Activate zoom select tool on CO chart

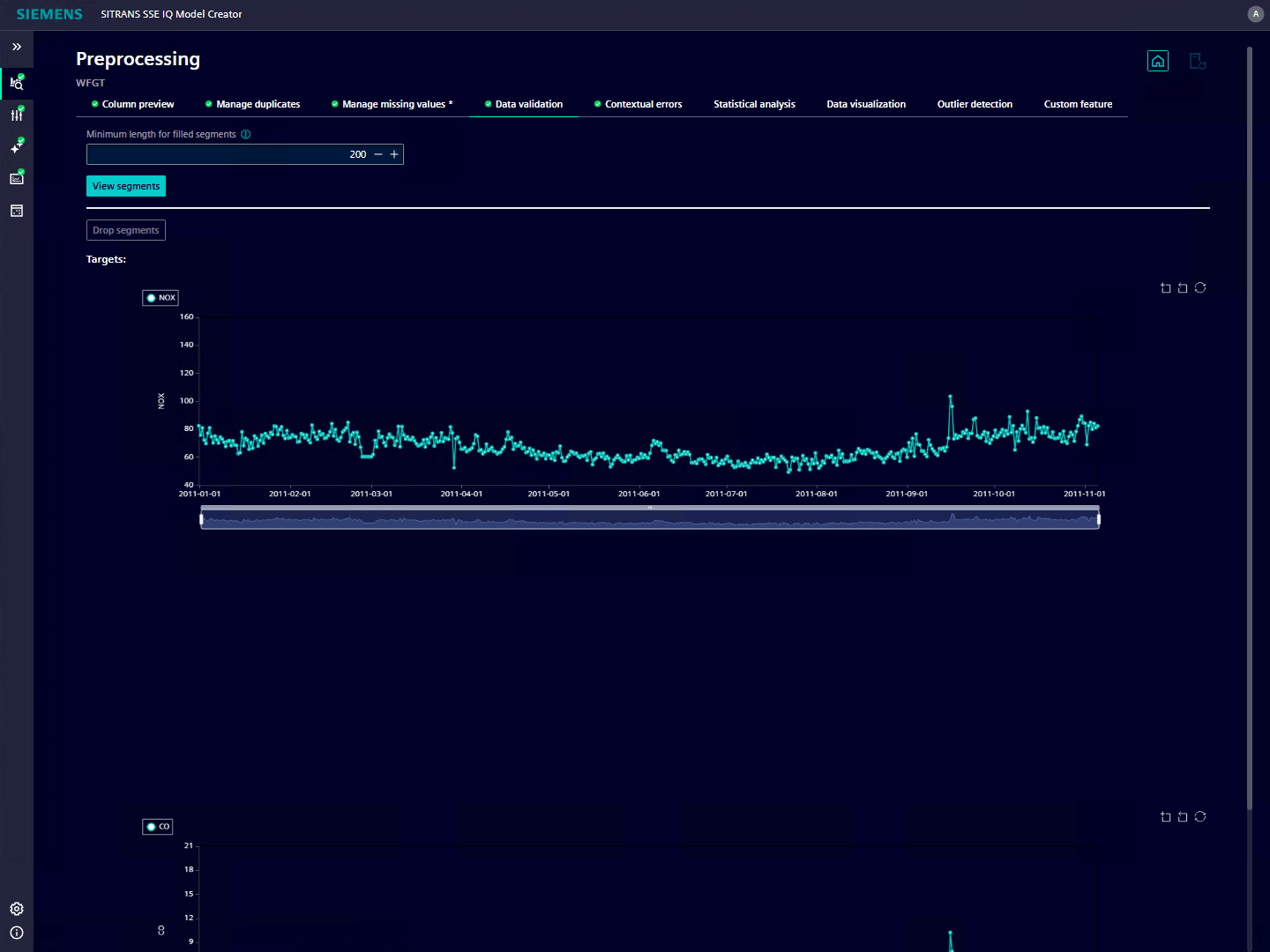(x=1166, y=817)
